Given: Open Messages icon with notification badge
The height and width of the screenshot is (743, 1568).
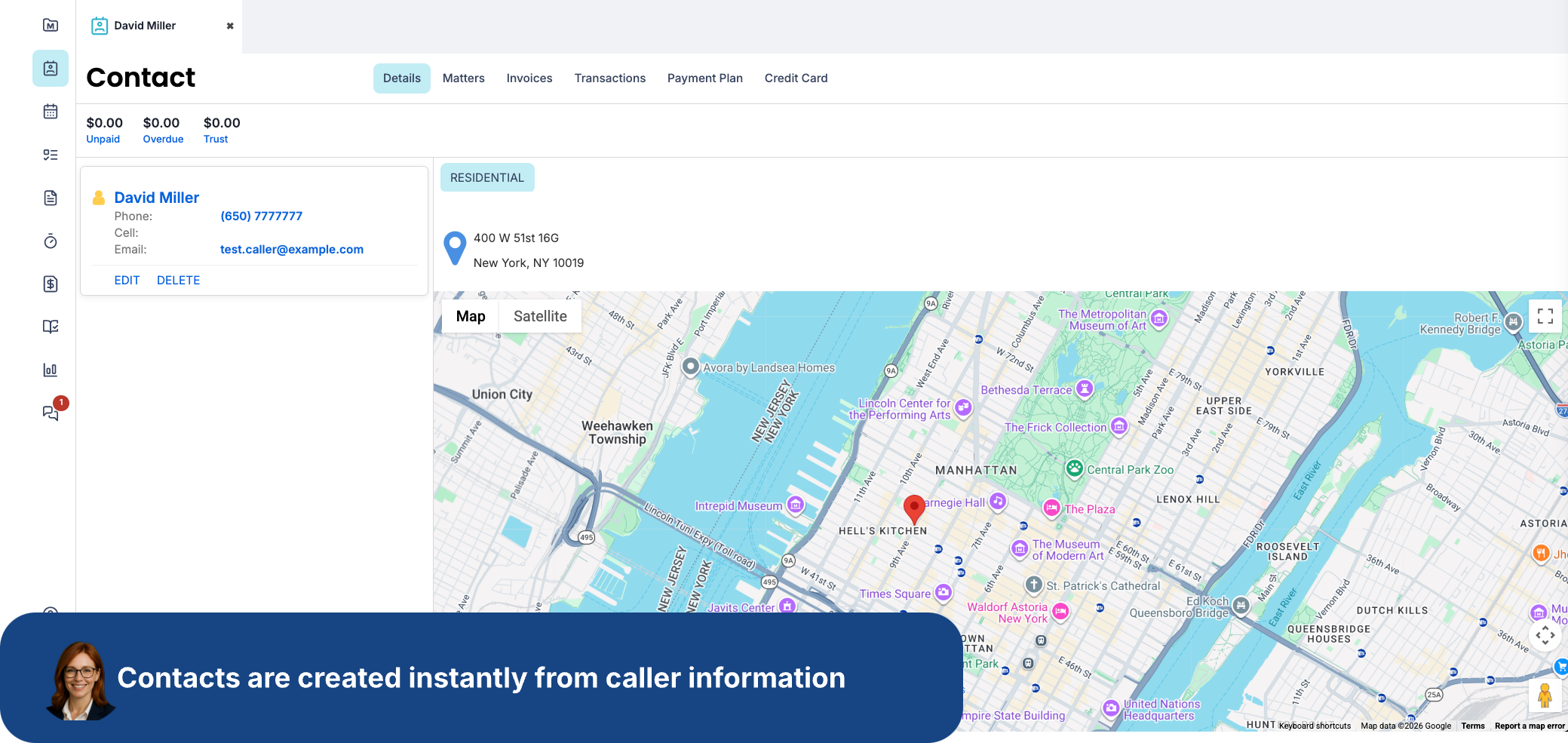Looking at the screenshot, I should tap(51, 413).
